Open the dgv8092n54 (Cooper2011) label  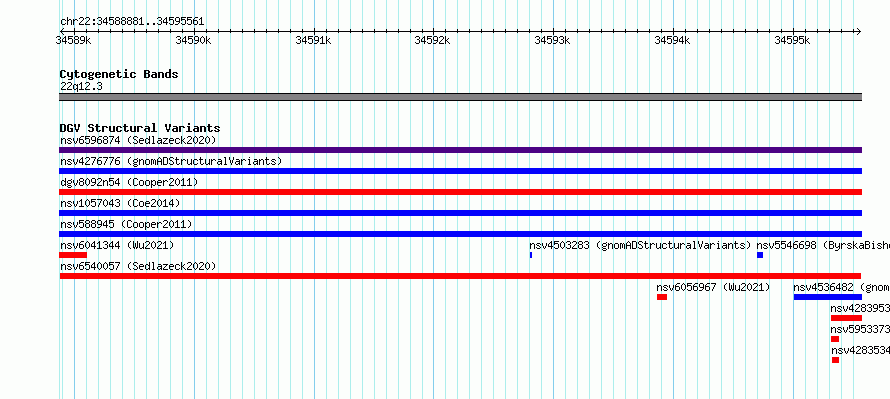tap(129, 182)
